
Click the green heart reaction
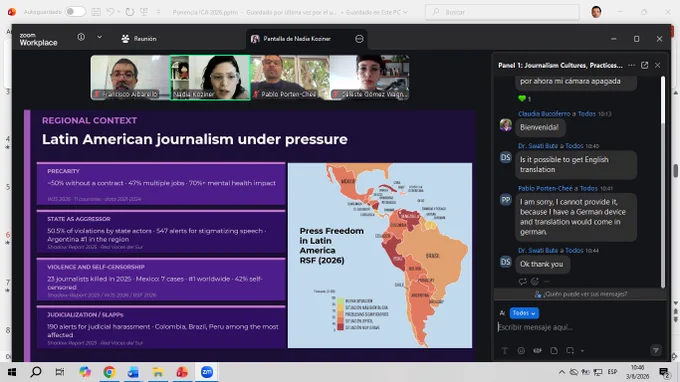click(x=522, y=98)
